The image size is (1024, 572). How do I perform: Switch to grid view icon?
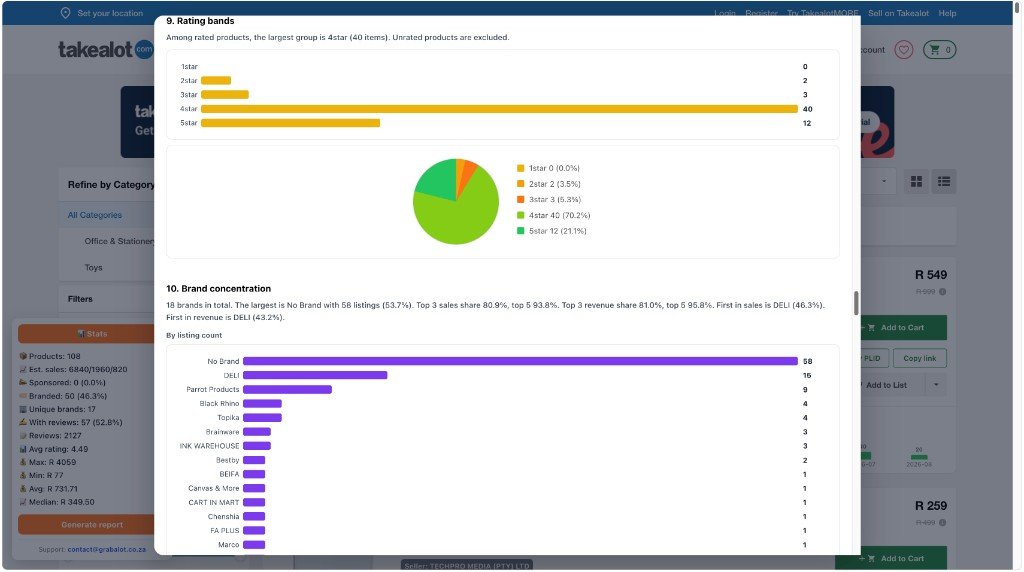coord(916,182)
